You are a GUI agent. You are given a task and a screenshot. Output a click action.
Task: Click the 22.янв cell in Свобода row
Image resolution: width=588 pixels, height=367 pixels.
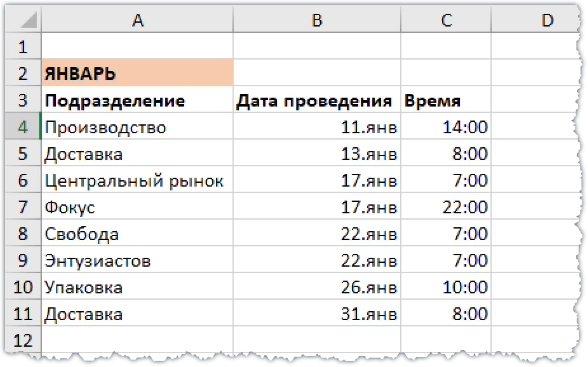pos(317,233)
